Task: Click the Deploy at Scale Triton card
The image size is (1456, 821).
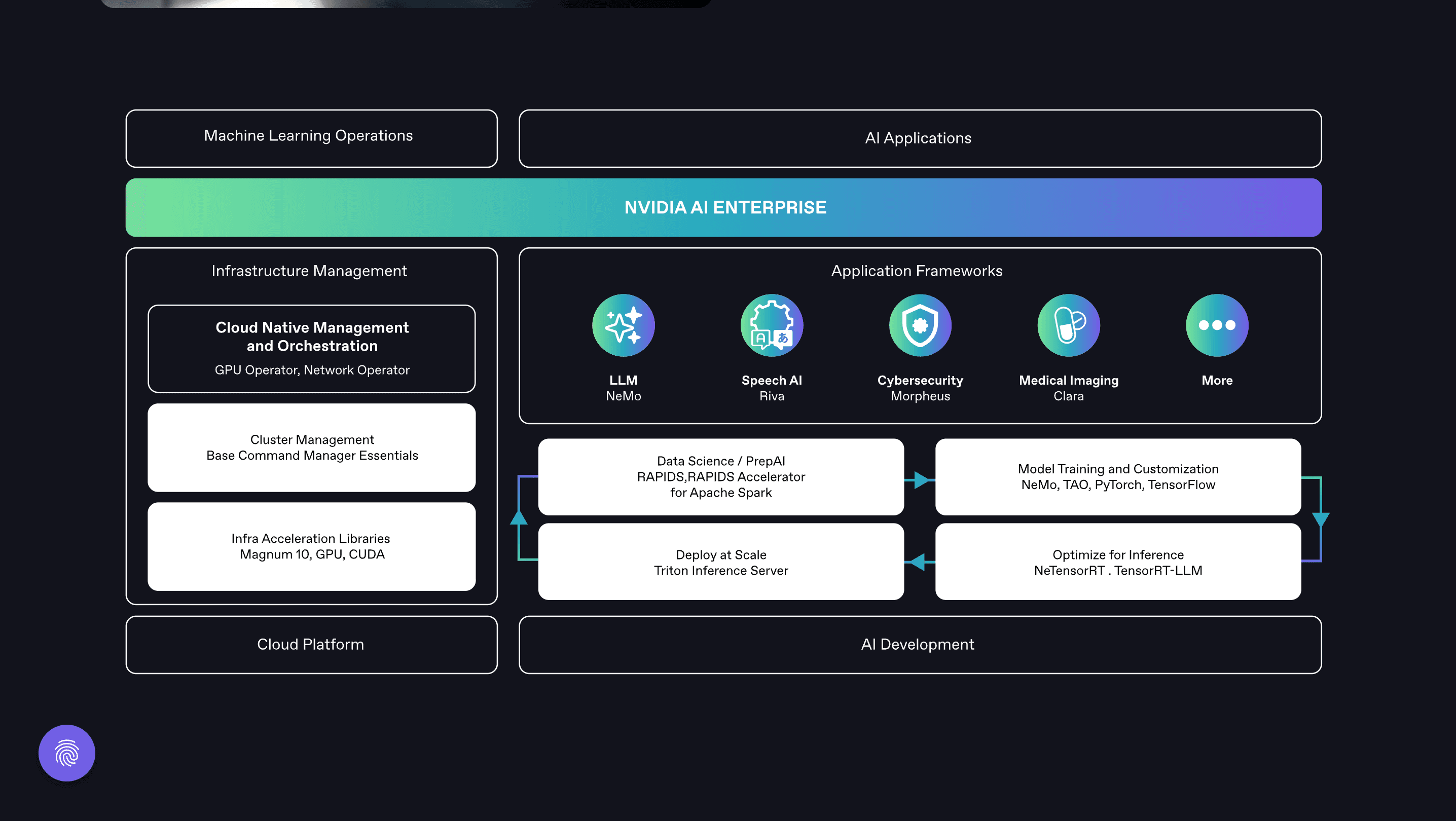Action: (721, 562)
